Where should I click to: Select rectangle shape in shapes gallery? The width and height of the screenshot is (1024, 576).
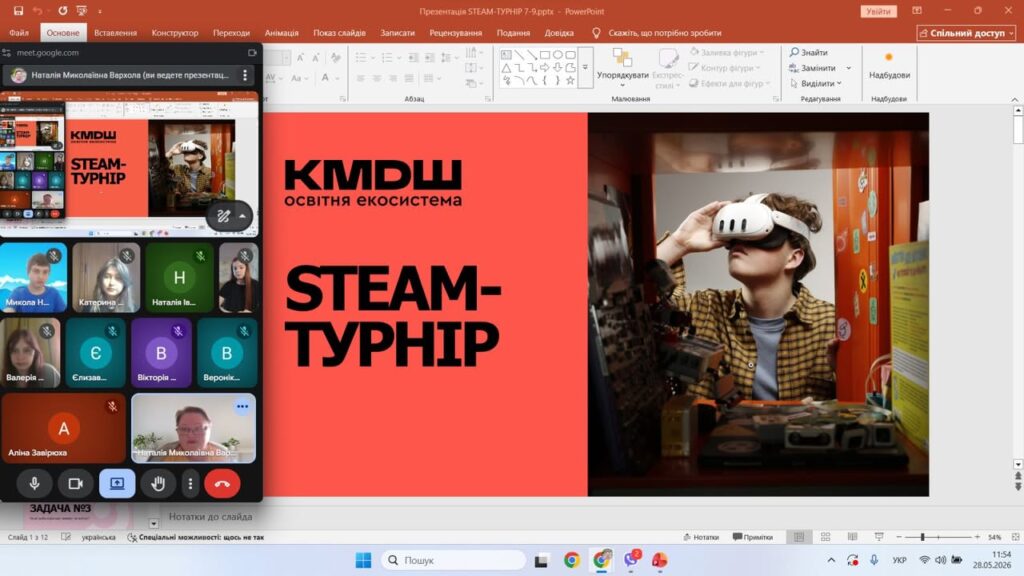[x=545, y=55]
